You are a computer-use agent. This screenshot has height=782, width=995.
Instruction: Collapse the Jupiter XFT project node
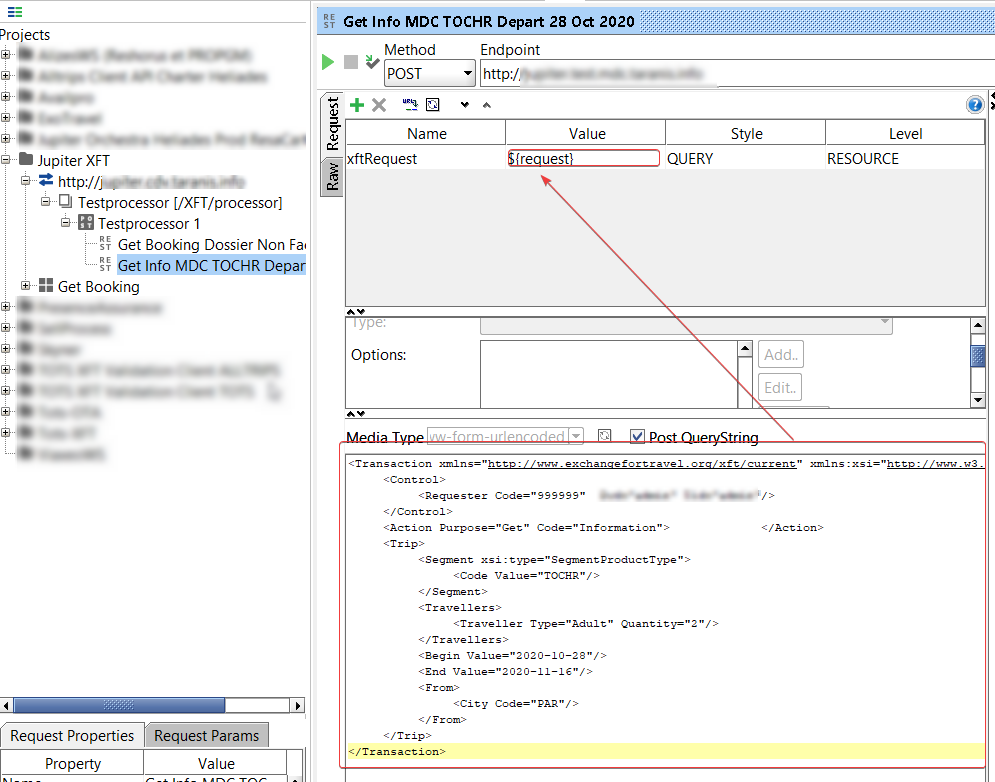[7, 160]
